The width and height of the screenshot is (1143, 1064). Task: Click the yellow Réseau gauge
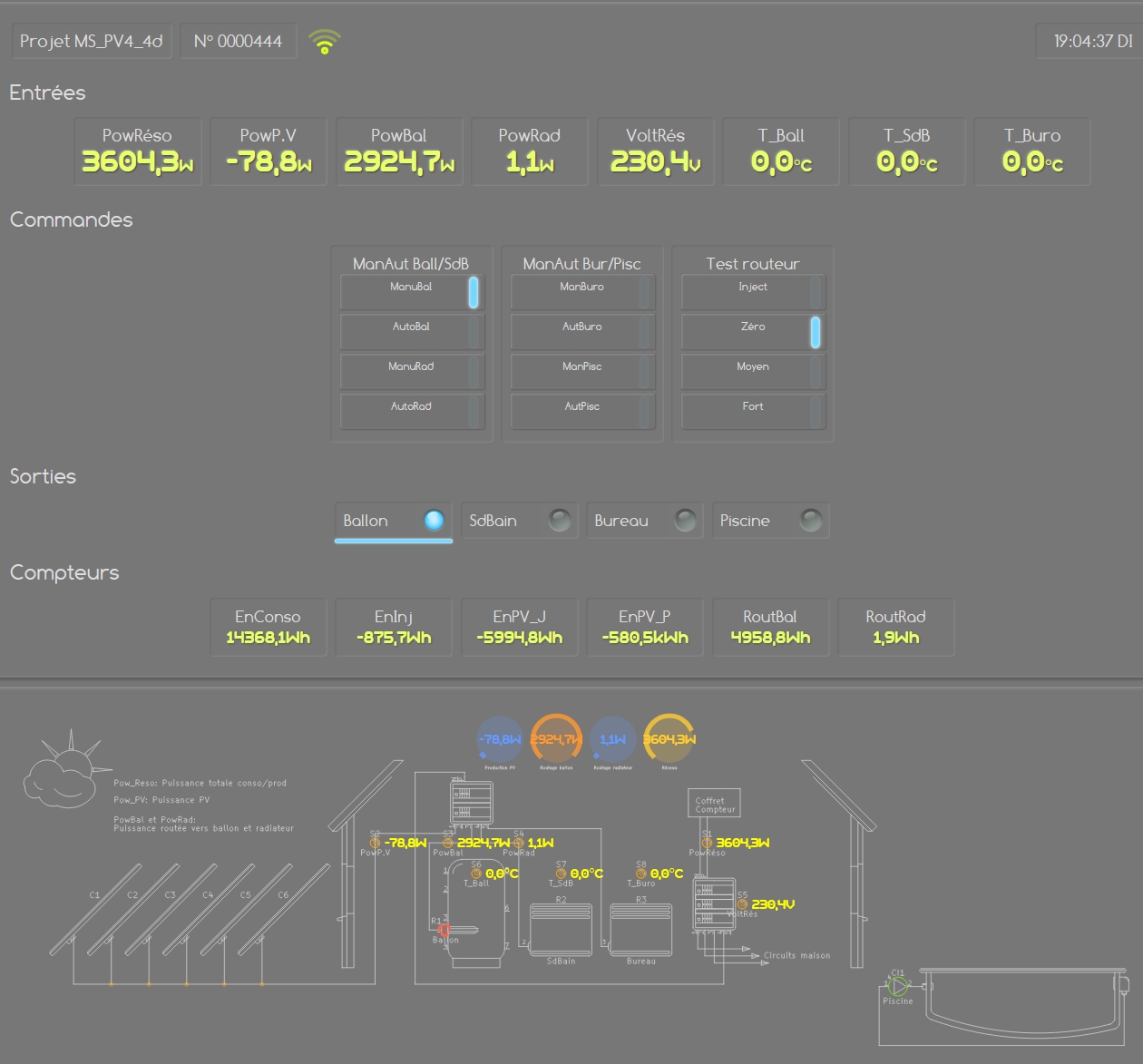click(669, 740)
